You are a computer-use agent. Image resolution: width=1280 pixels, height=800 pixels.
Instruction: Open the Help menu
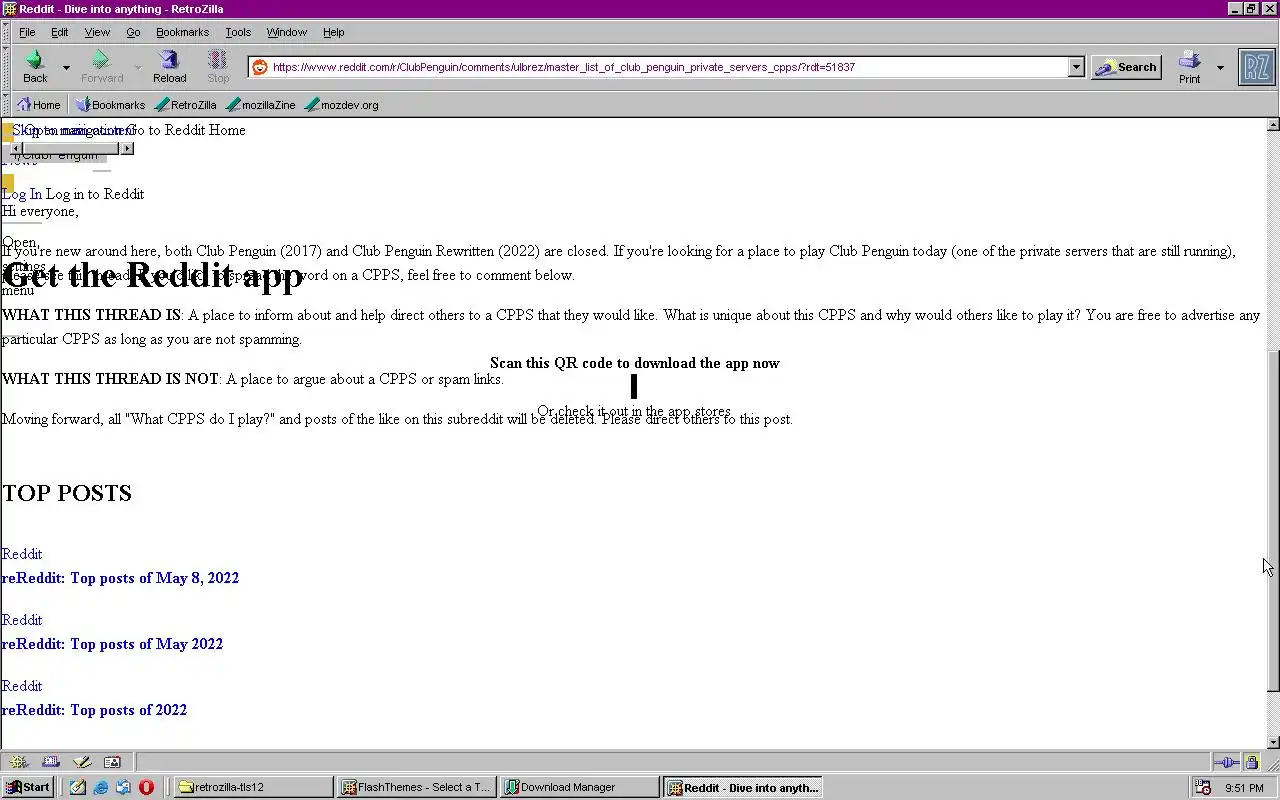(334, 32)
